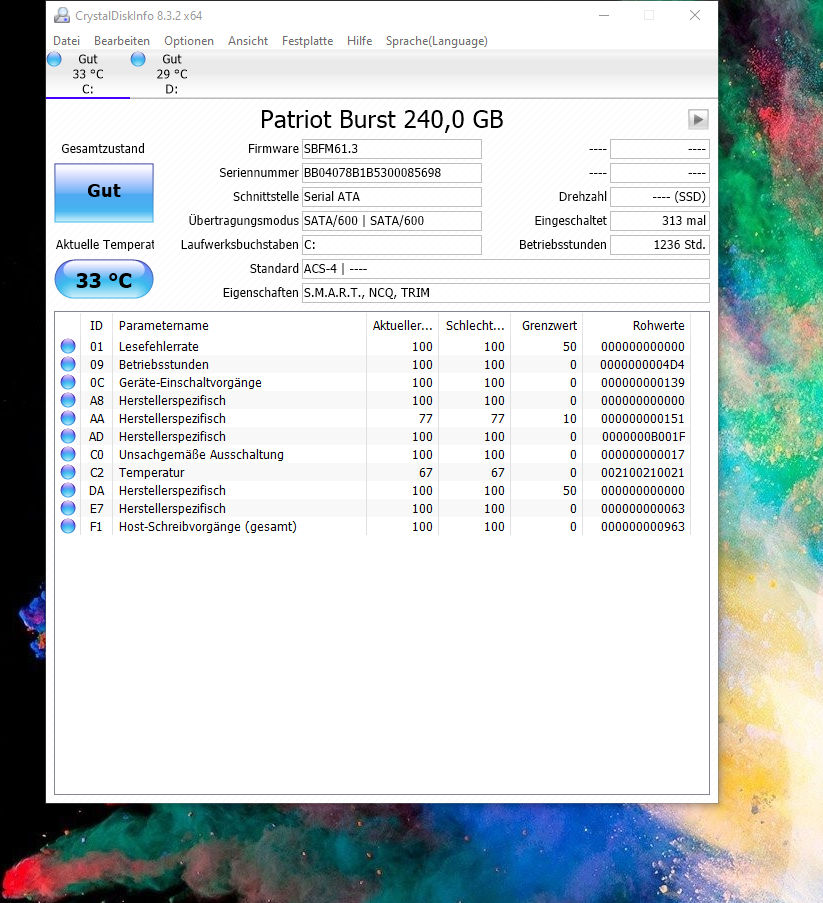Click the Gesamtzustand label
Image resolution: width=823 pixels, height=903 pixels.
(x=103, y=149)
